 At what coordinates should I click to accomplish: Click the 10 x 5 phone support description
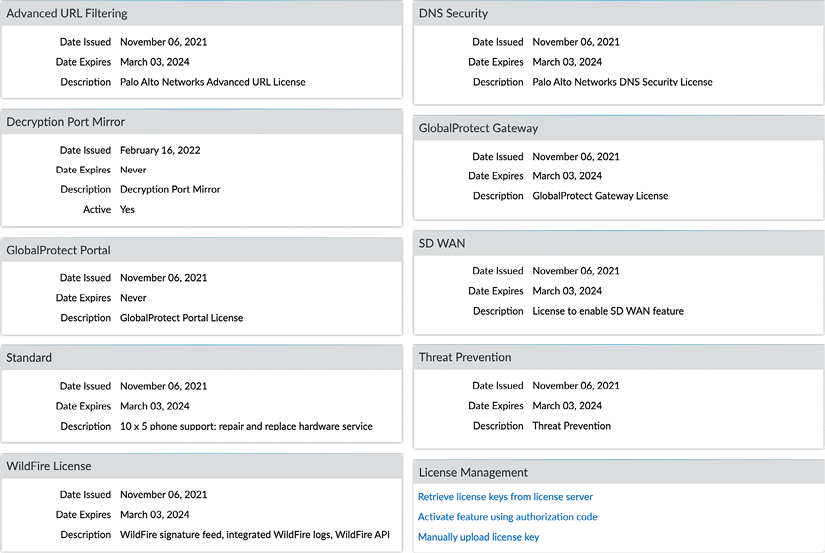click(x=246, y=426)
